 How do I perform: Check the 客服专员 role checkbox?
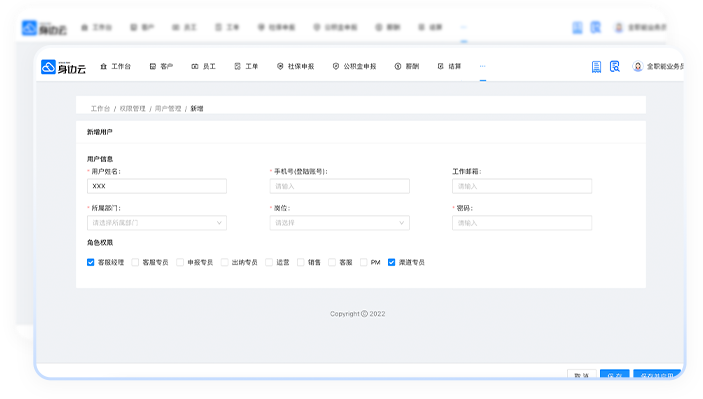135,262
